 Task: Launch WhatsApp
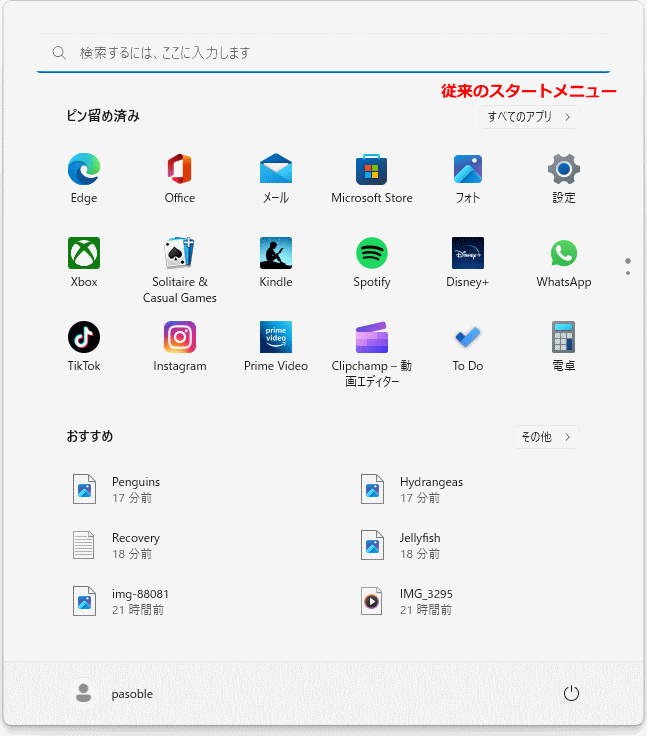point(563,262)
